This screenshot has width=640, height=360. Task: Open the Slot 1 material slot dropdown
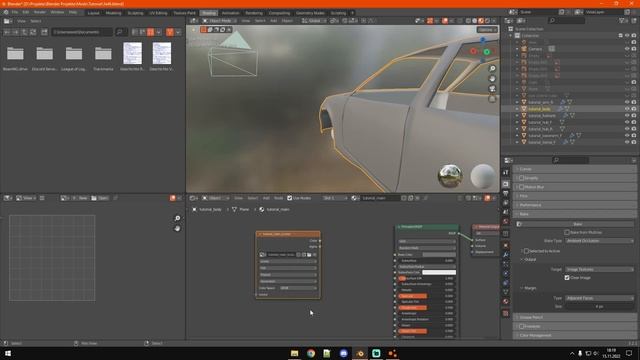pyautogui.click(x=335, y=198)
